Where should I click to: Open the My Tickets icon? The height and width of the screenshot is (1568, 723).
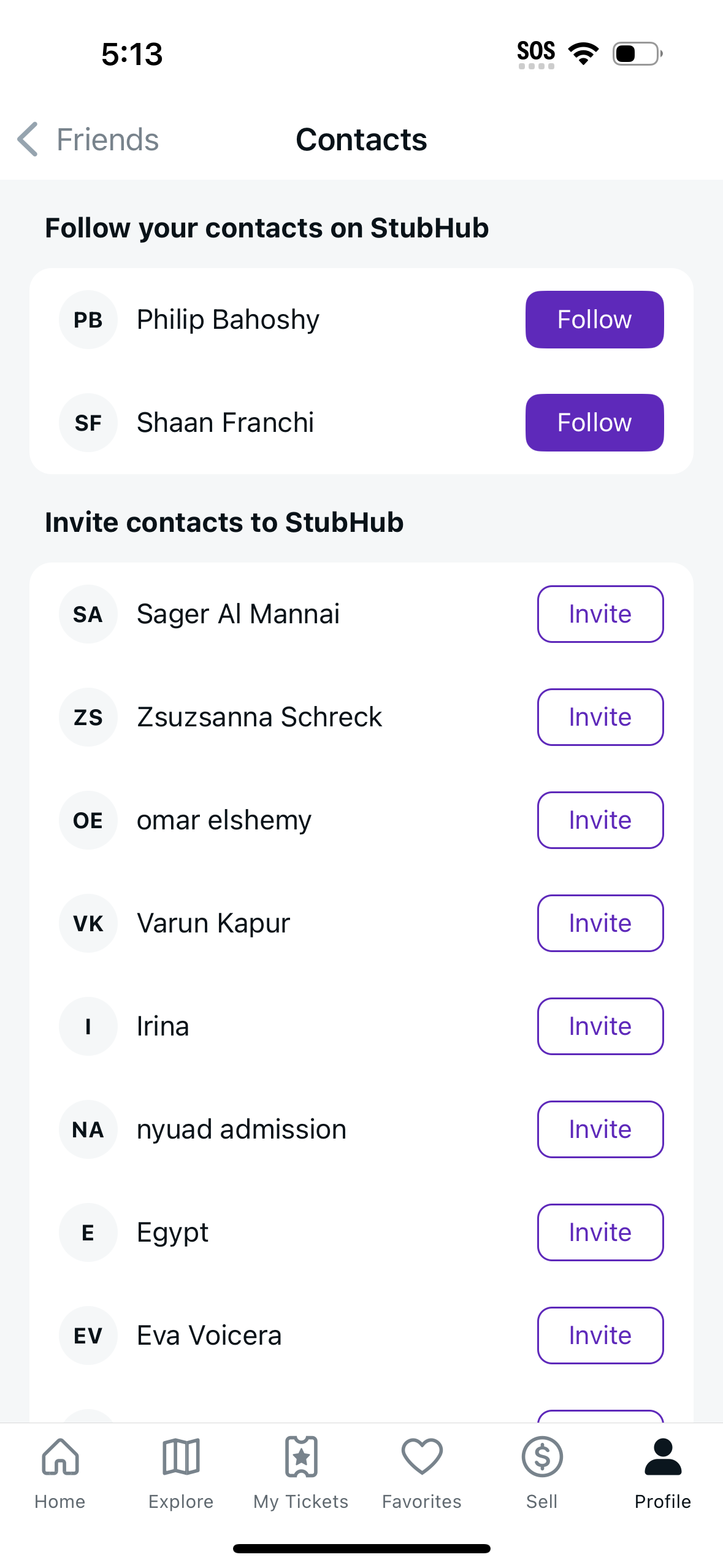[x=301, y=1457]
